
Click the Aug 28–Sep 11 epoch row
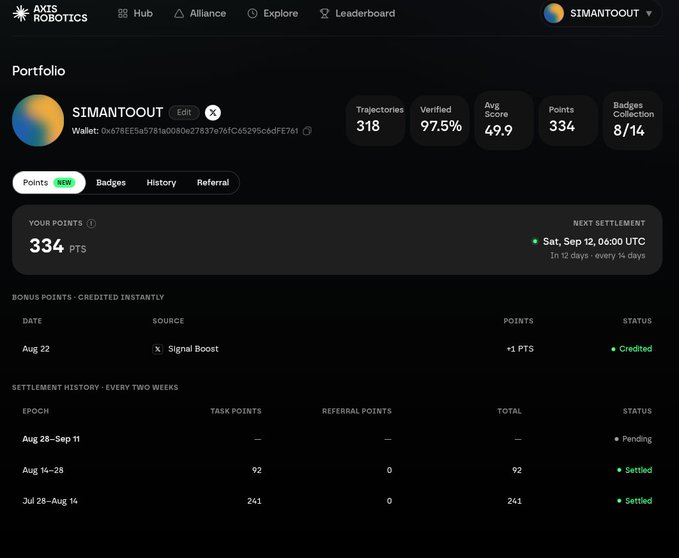[337, 439]
